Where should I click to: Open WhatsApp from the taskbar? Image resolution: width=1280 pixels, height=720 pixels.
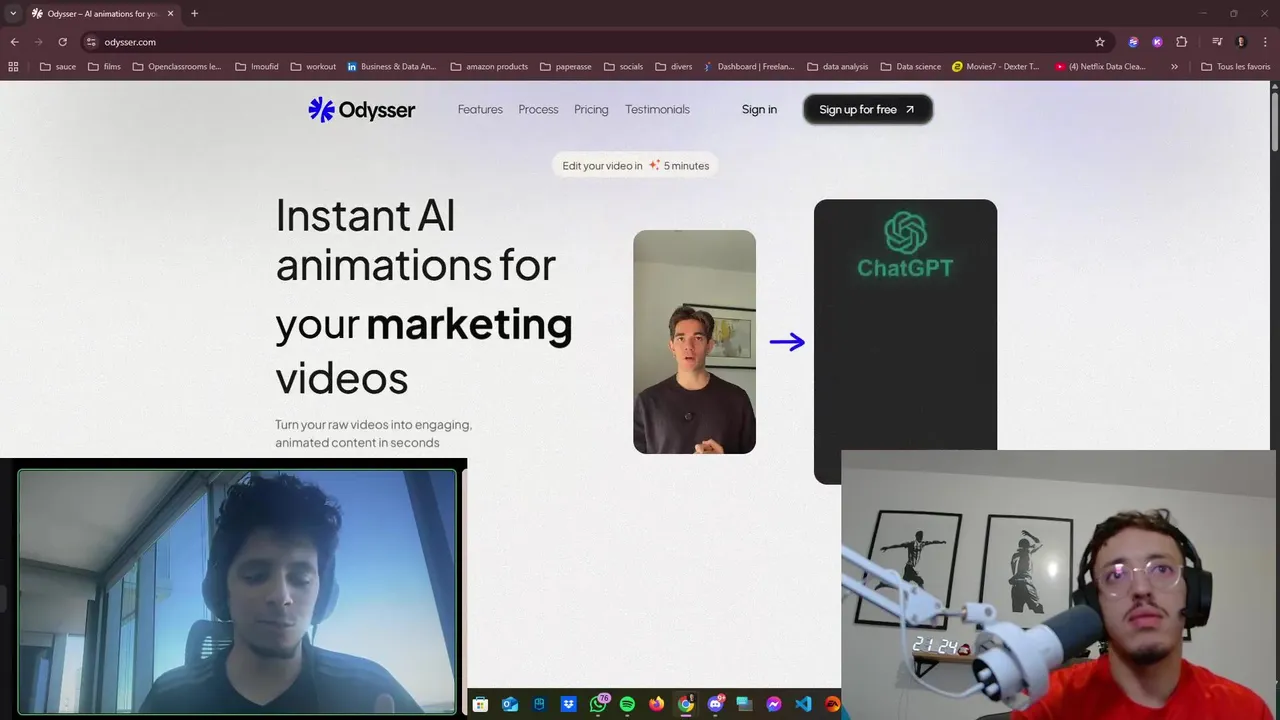[598, 704]
